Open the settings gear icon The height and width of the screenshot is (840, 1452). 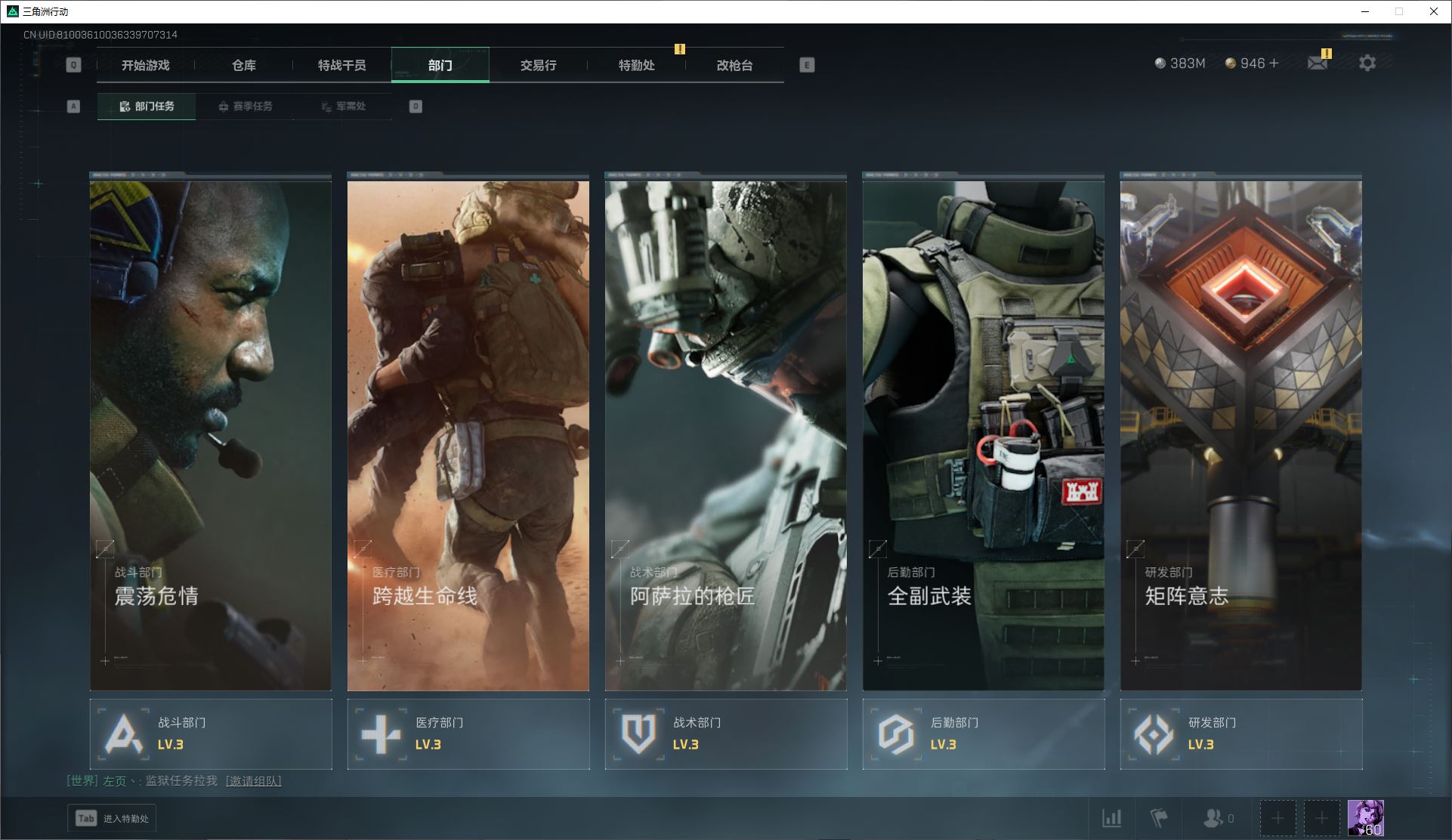[x=1367, y=63]
